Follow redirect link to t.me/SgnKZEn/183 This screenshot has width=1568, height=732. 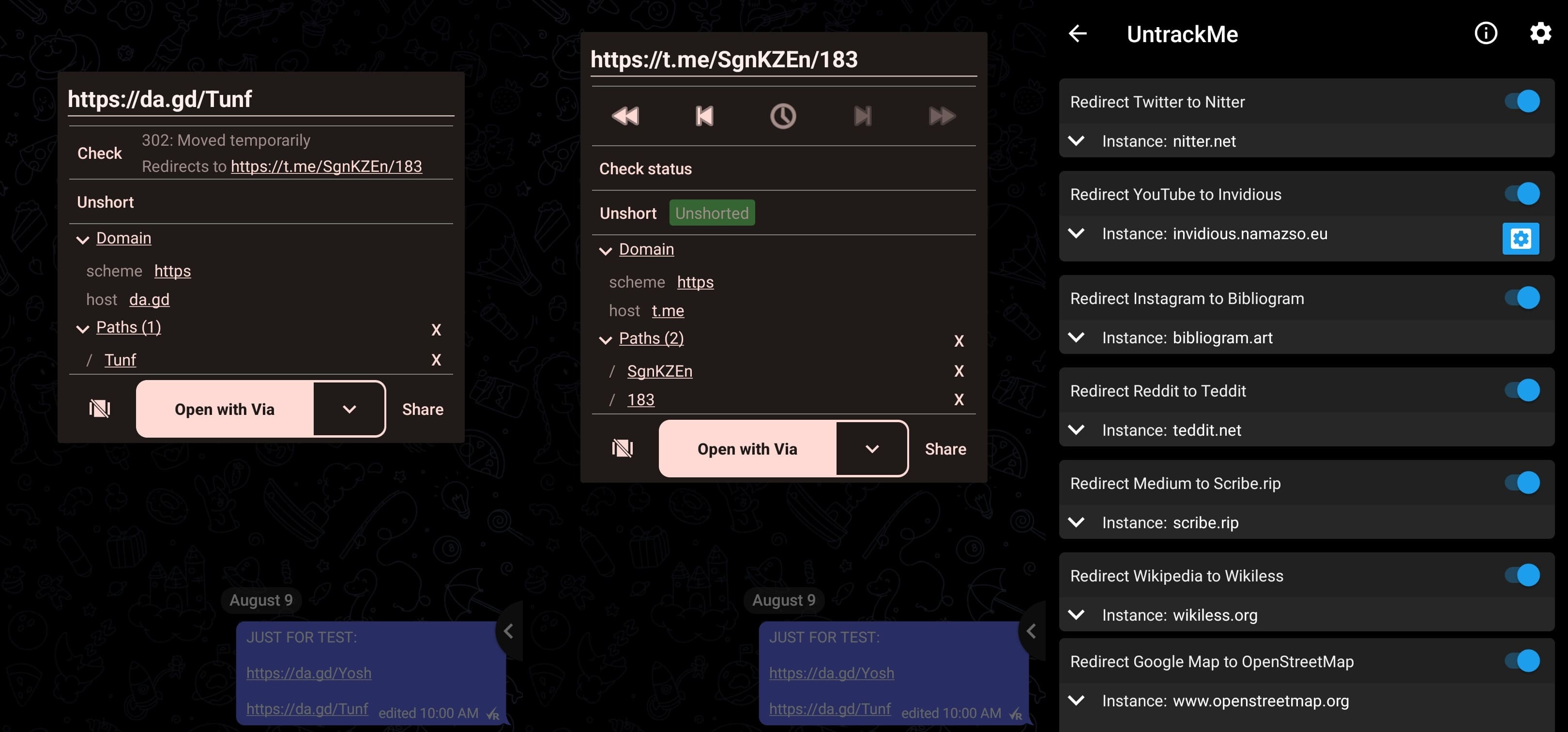coord(326,166)
